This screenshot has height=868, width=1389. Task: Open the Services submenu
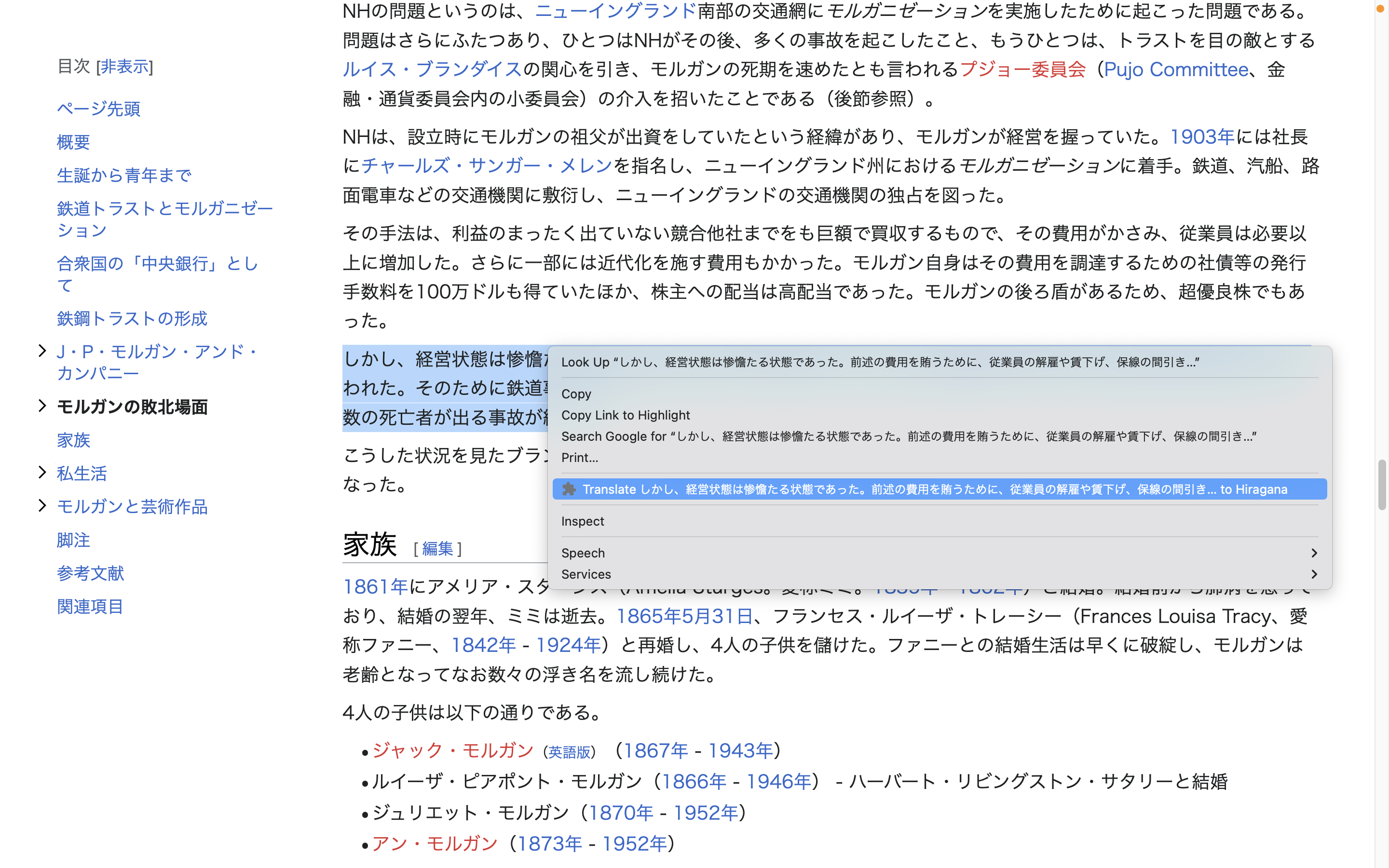coord(586,574)
